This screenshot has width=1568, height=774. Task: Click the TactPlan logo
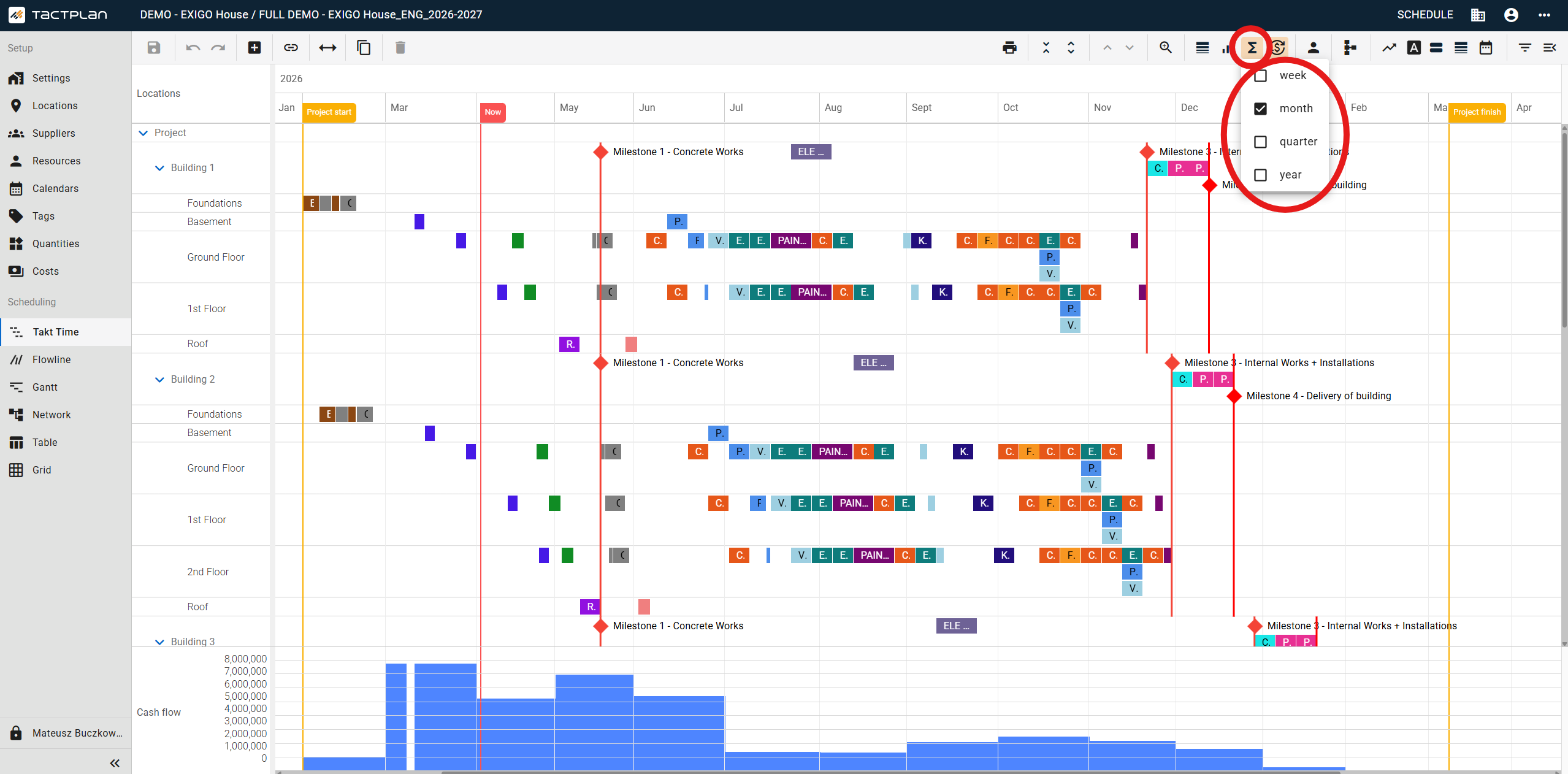point(58,15)
